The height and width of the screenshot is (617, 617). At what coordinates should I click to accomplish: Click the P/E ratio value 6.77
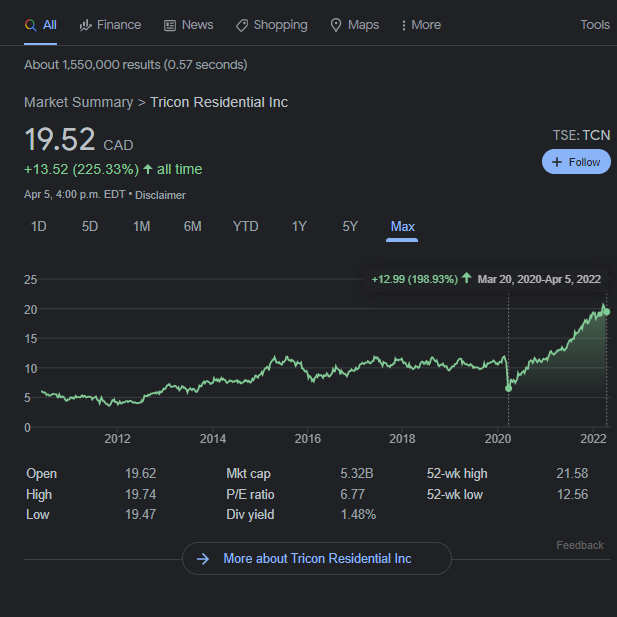[x=352, y=494]
